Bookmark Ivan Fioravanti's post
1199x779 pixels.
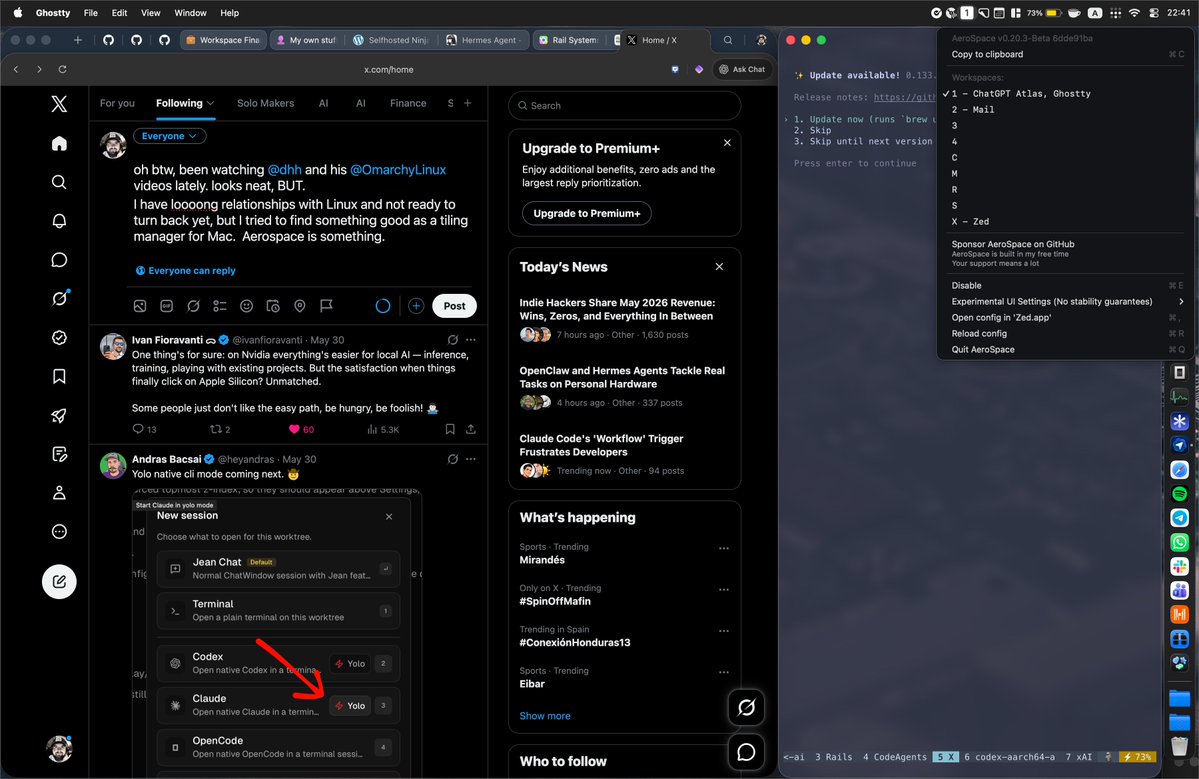[450, 429]
